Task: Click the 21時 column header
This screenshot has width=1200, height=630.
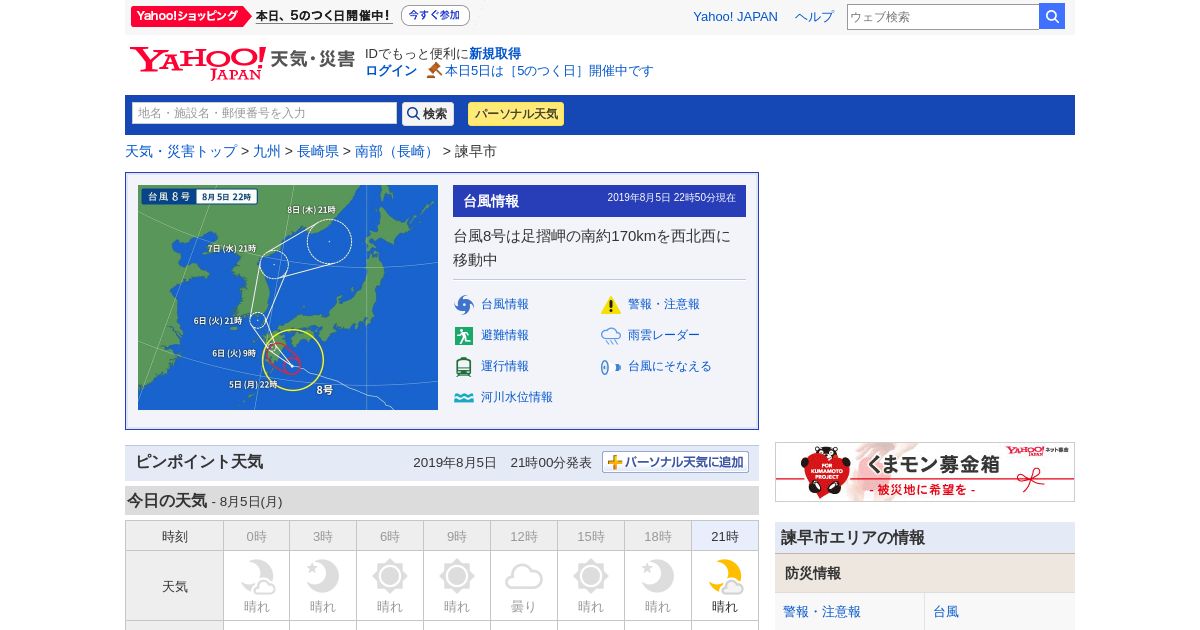Action: (x=725, y=536)
